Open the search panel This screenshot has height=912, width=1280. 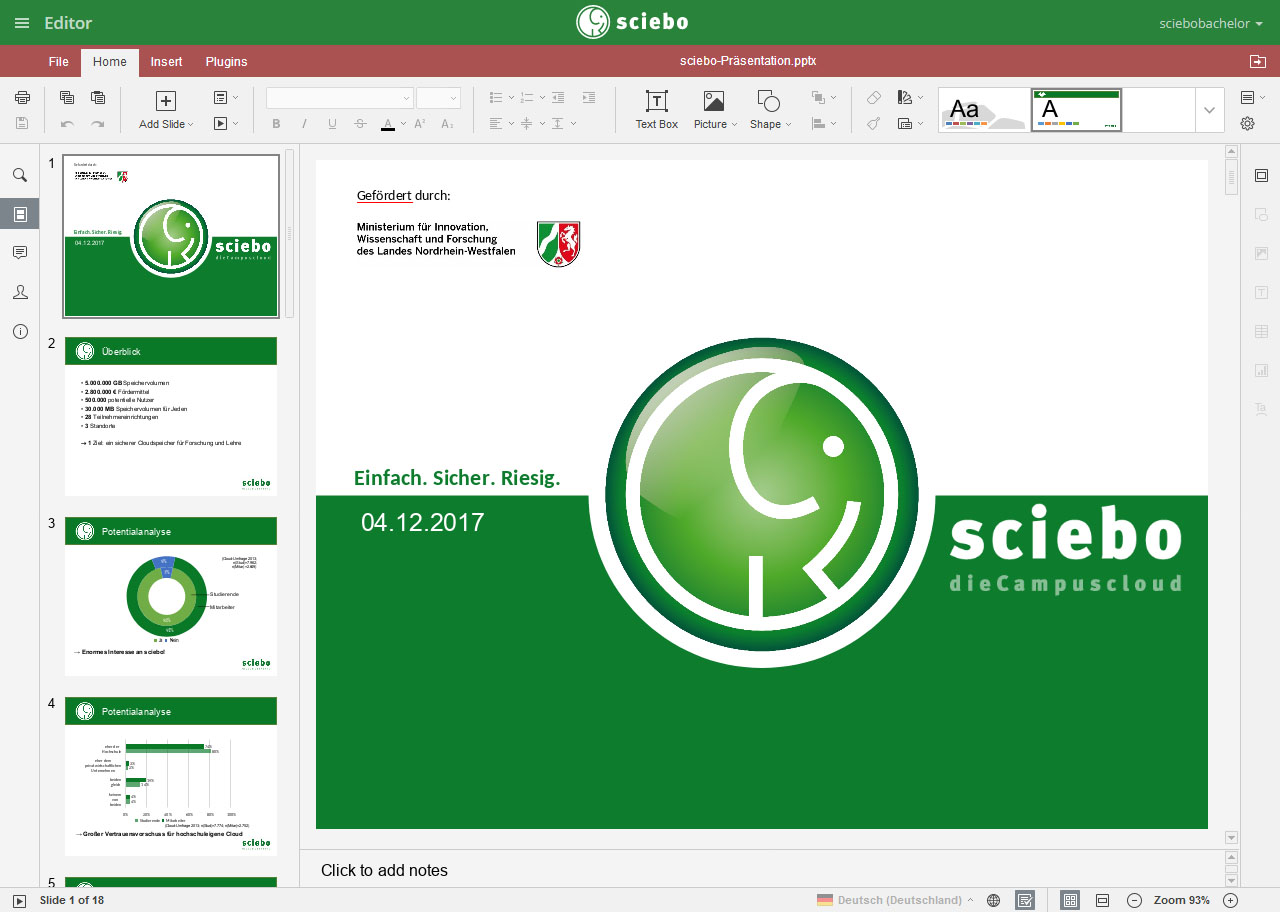tap(20, 174)
